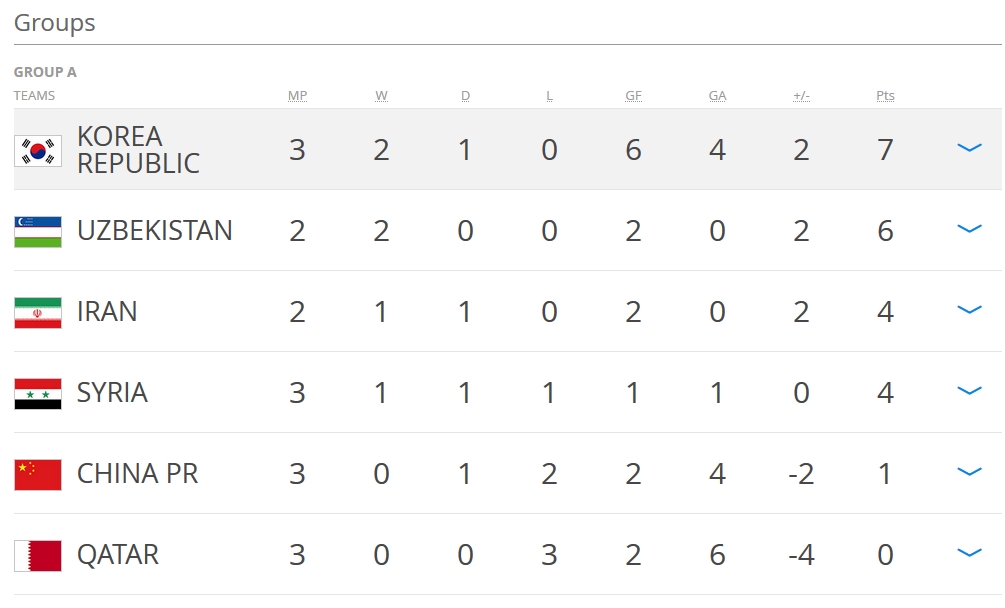Click the Korea Republic flag icon
Viewport: 1005px width, 608px height.
38,150
